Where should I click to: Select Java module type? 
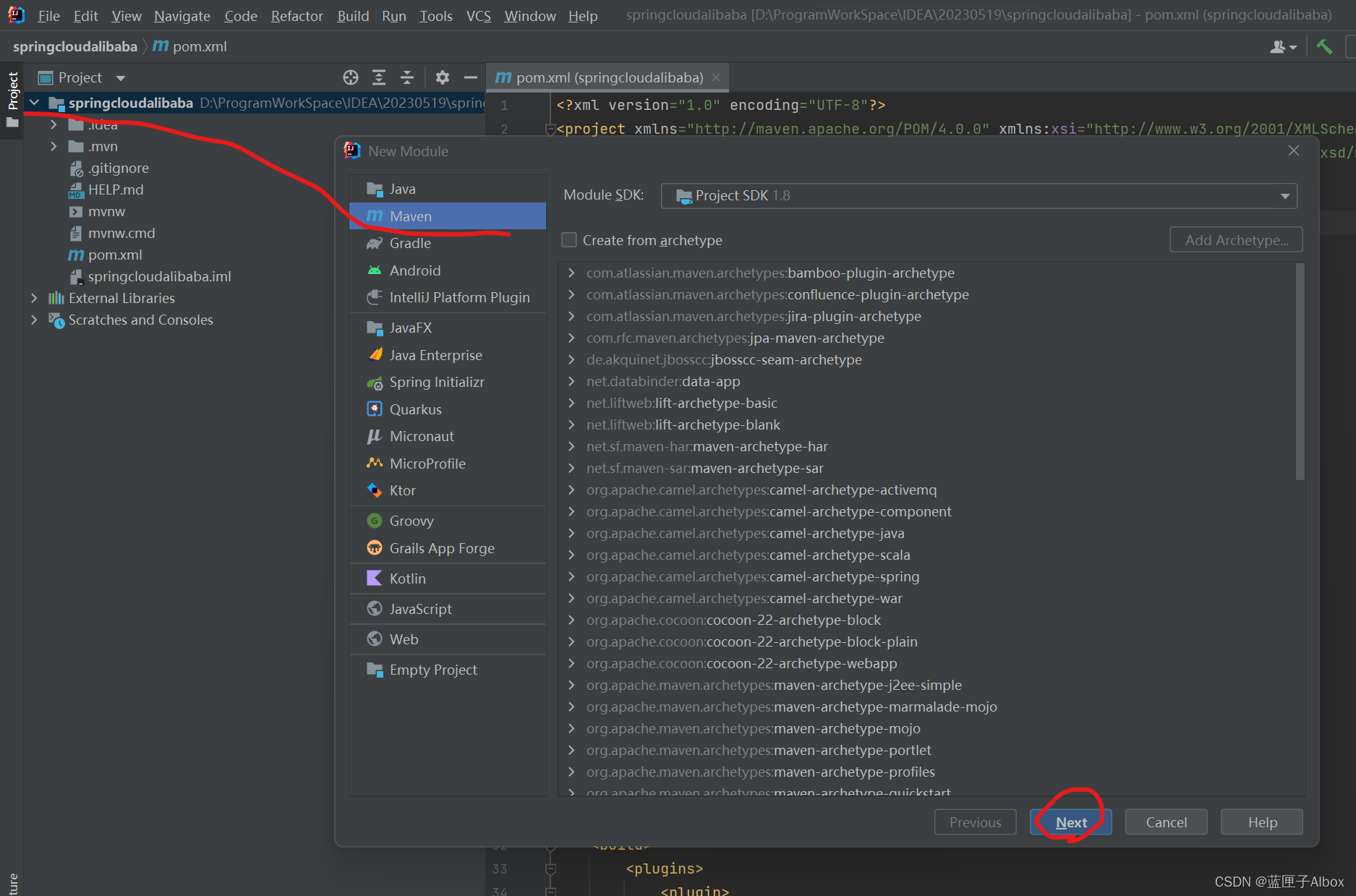coord(448,189)
